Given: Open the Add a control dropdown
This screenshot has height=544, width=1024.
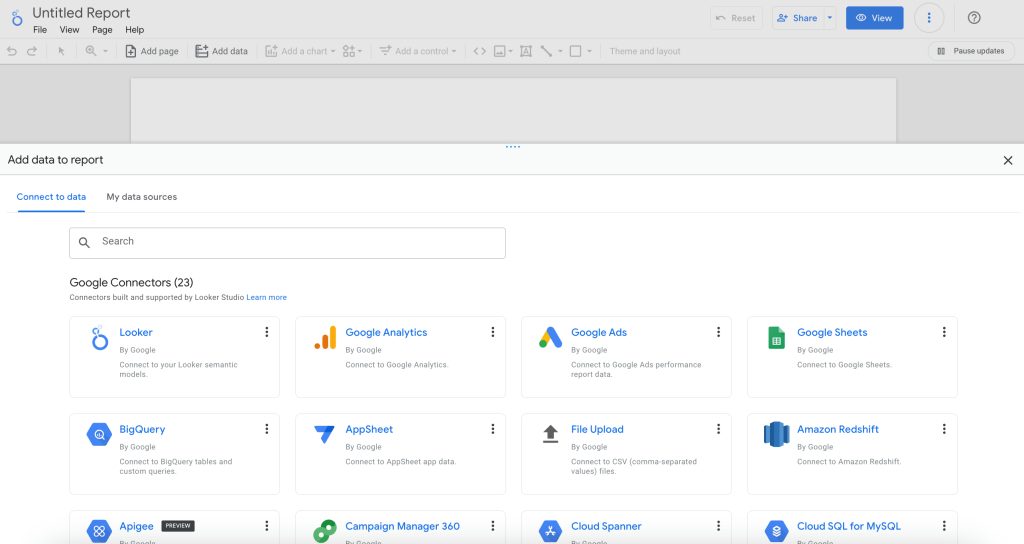Looking at the screenshot, I should point(418,51).
